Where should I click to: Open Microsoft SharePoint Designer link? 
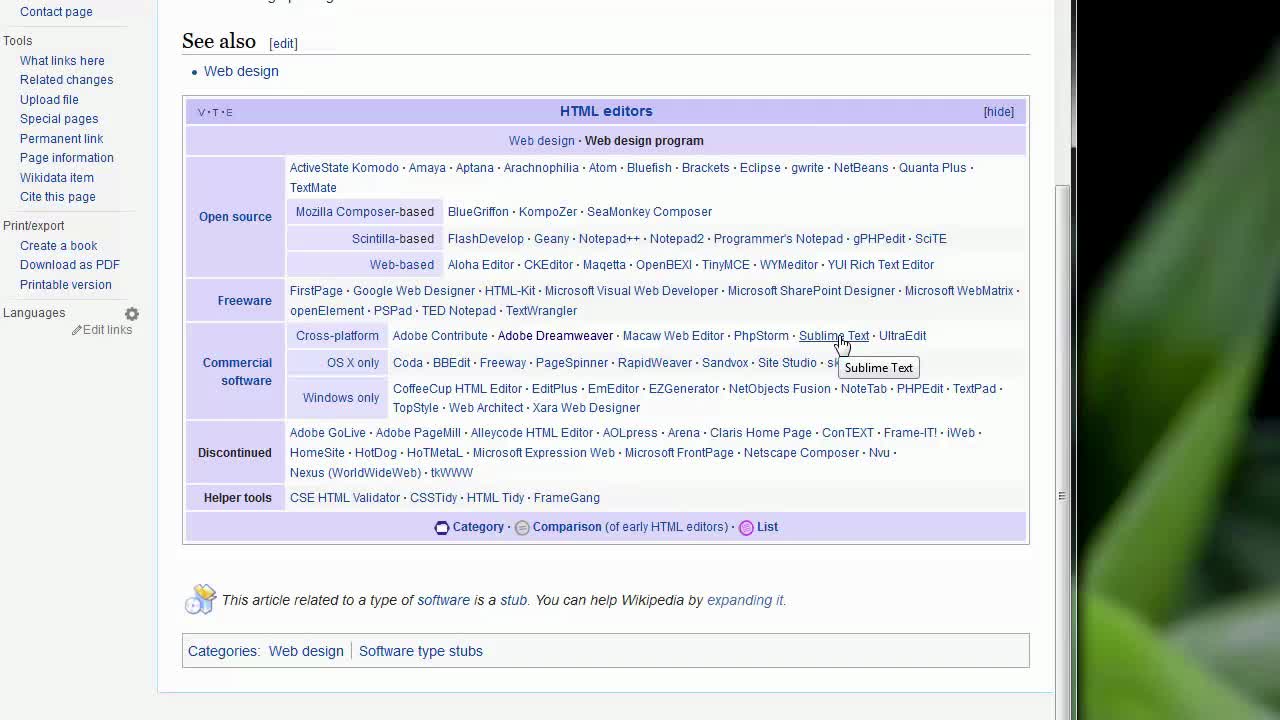pyautogui.click(x=811, y=291)
